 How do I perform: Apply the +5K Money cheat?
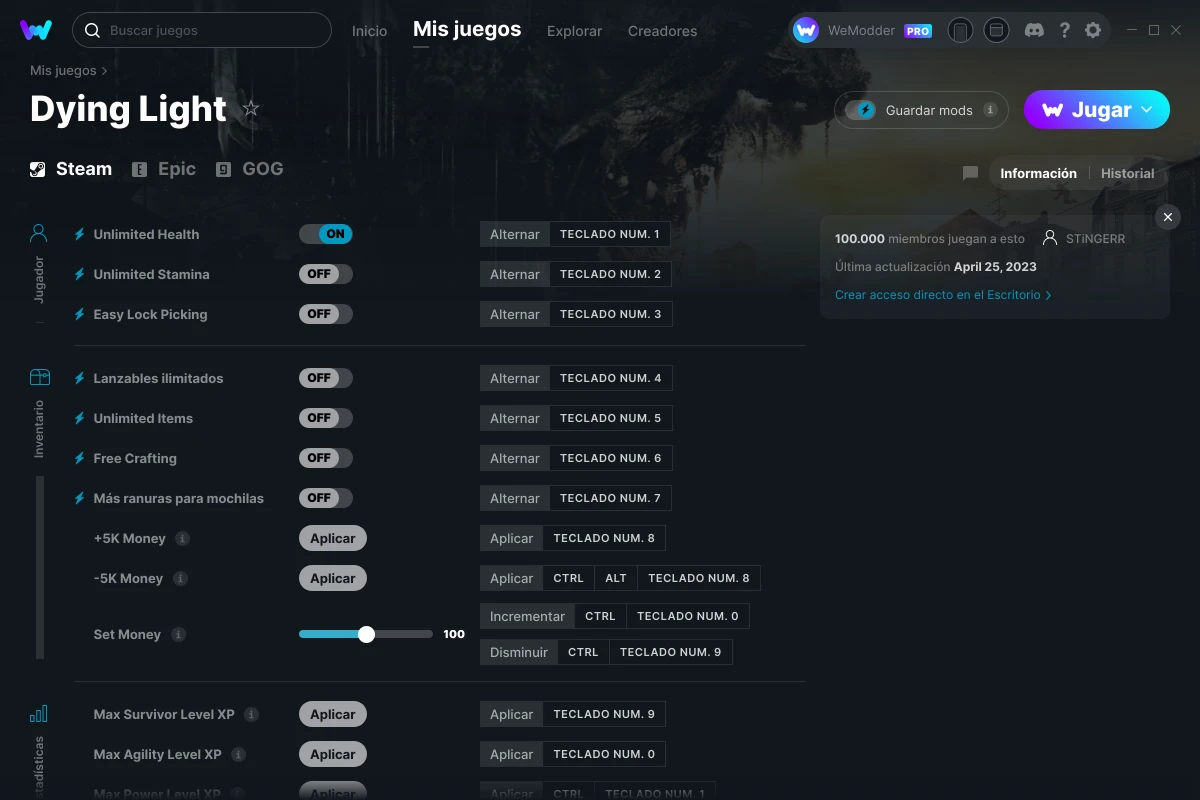pos(333,538)
